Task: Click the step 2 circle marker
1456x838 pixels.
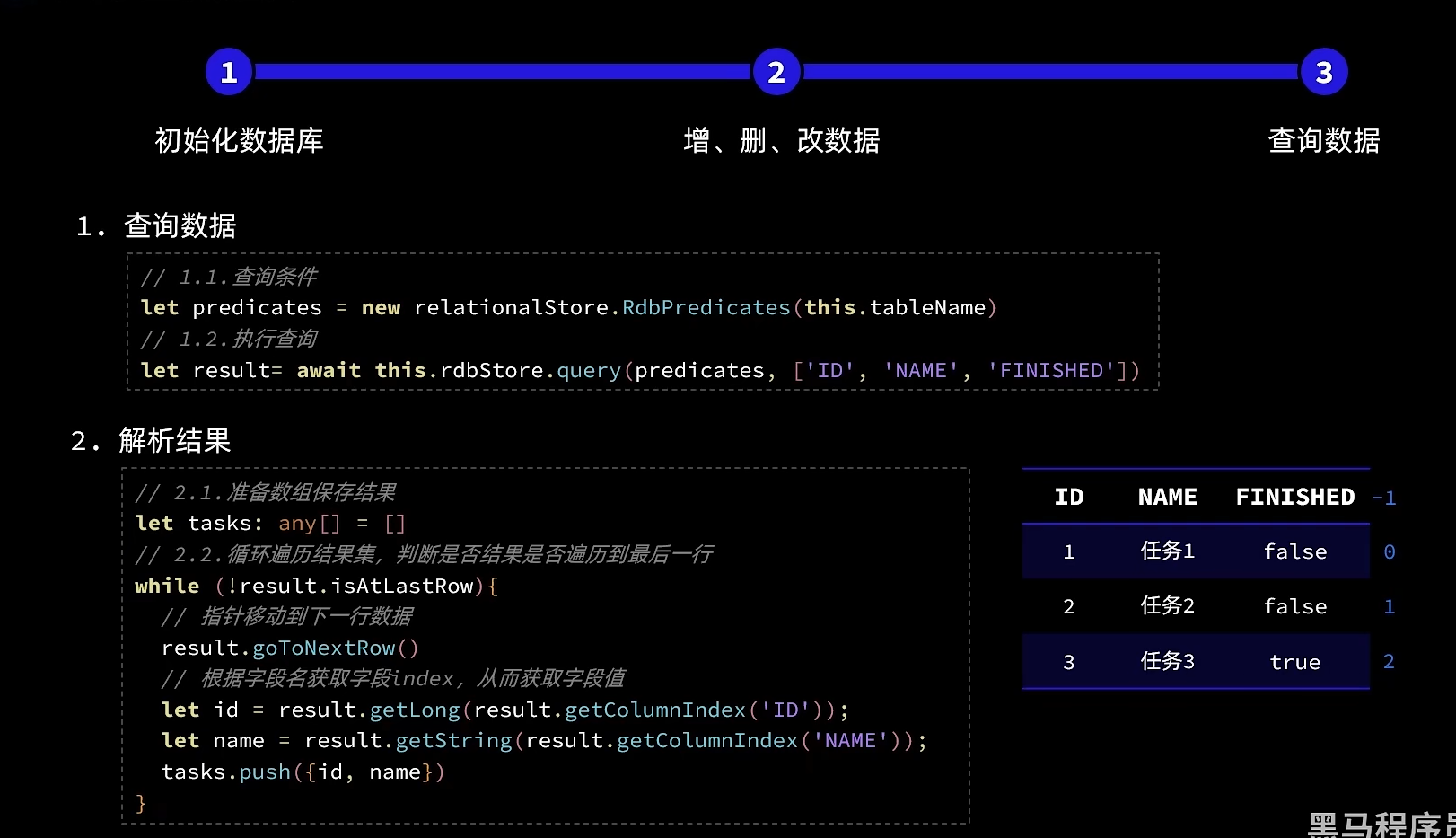Action: [x=776, y=72]
